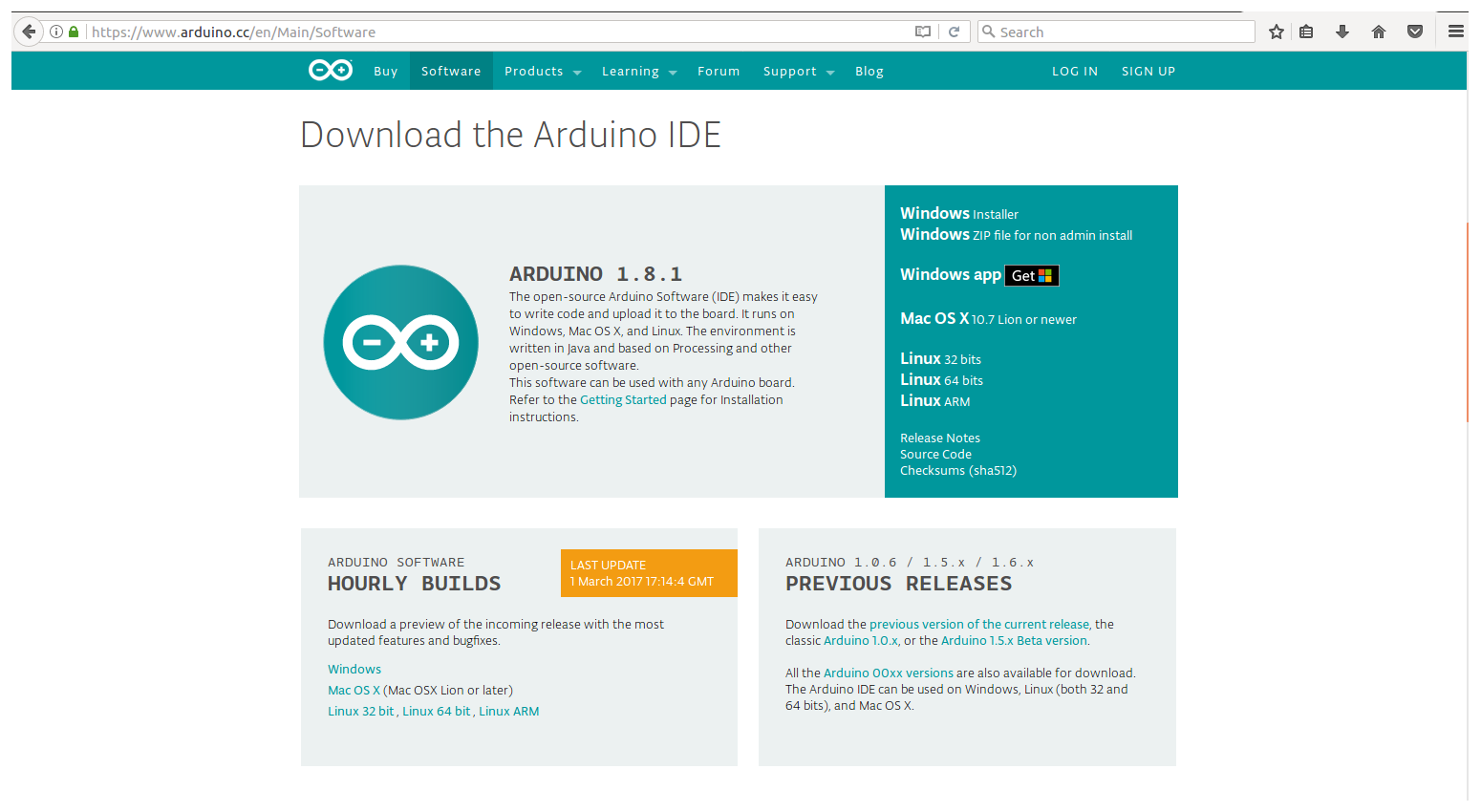
Task: Open the Forum nav item
Action: [x=719, y=71]
